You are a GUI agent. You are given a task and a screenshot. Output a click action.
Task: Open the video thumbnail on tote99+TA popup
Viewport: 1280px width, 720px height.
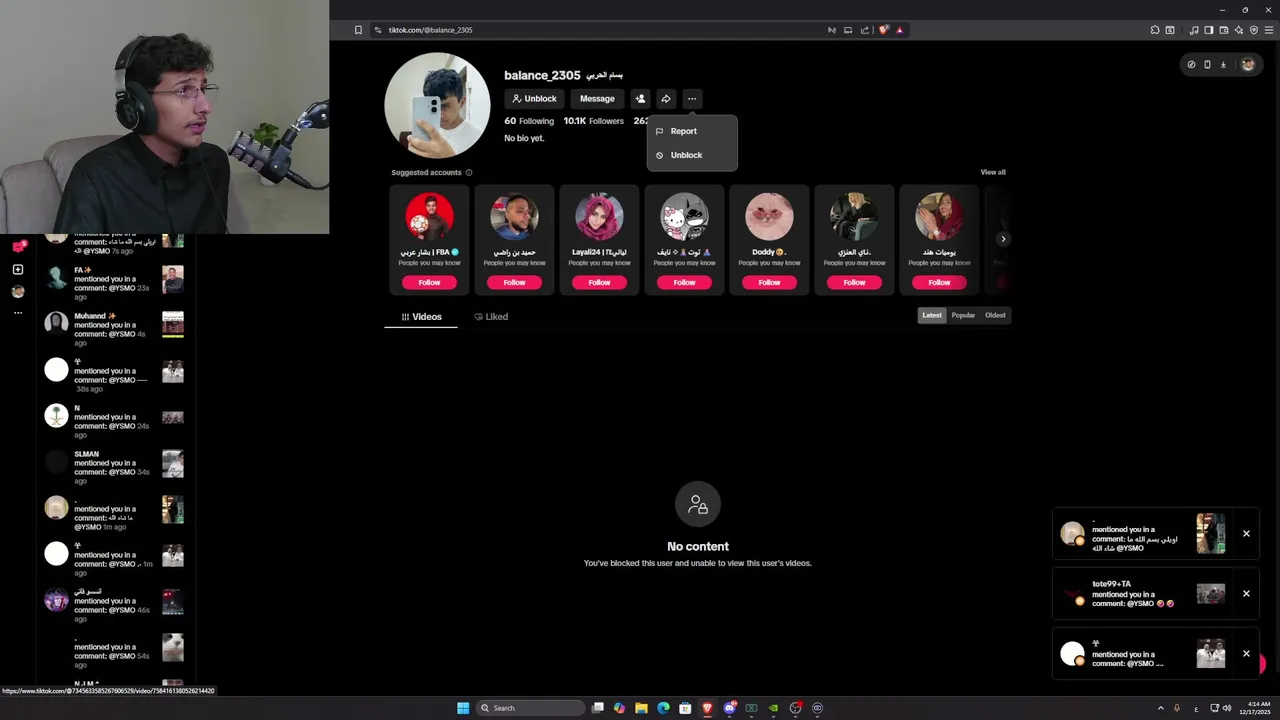tap(1211, 594)
